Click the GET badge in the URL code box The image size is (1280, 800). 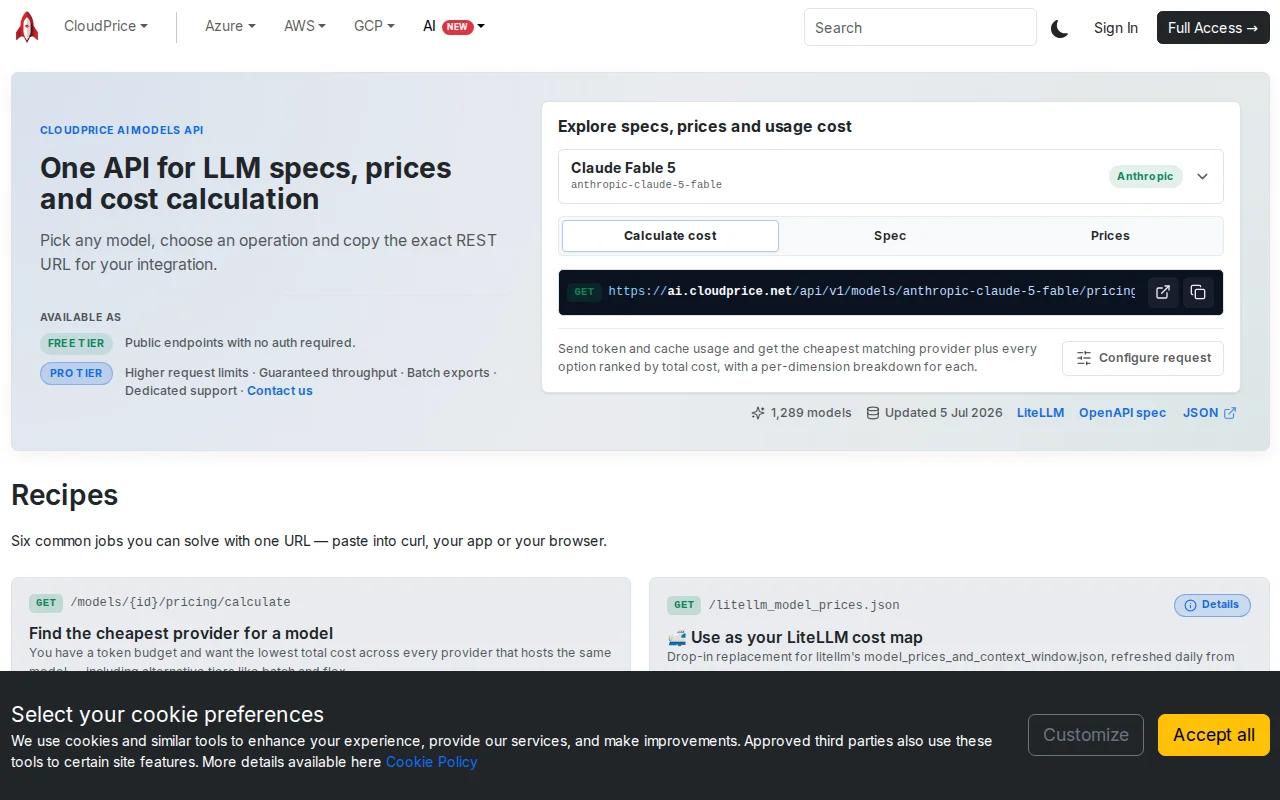coord(584,292)
